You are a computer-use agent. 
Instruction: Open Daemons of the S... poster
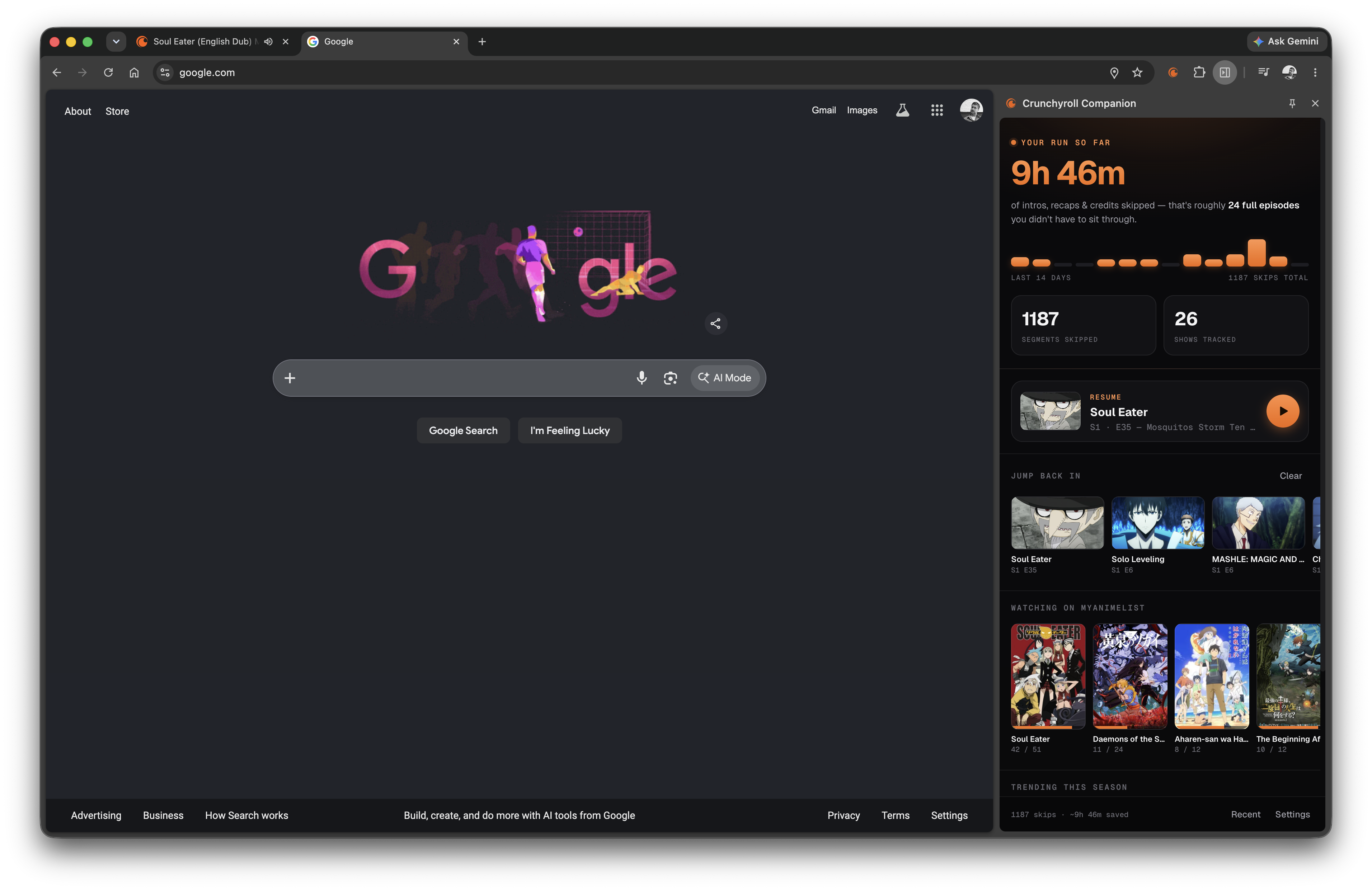(1130, 676)
